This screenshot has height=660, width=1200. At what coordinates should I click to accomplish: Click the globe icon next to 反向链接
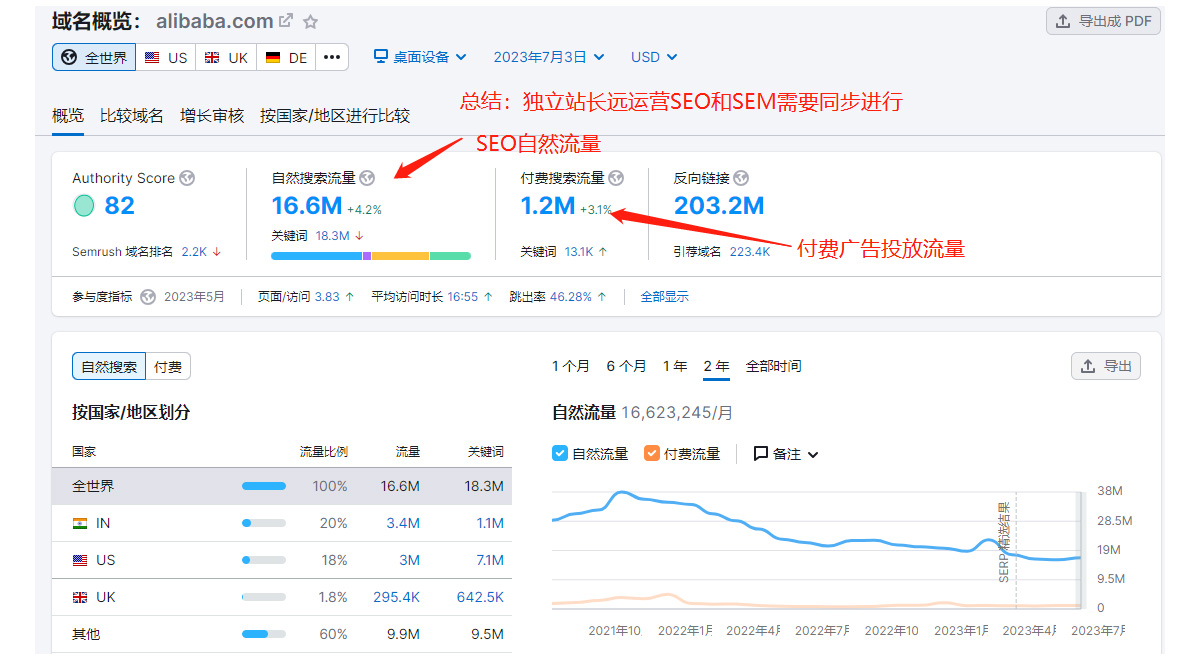point(741,178)
